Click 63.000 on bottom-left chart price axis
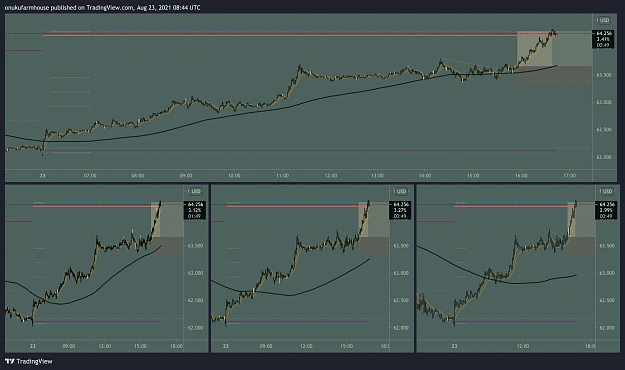 click(195, 273)
